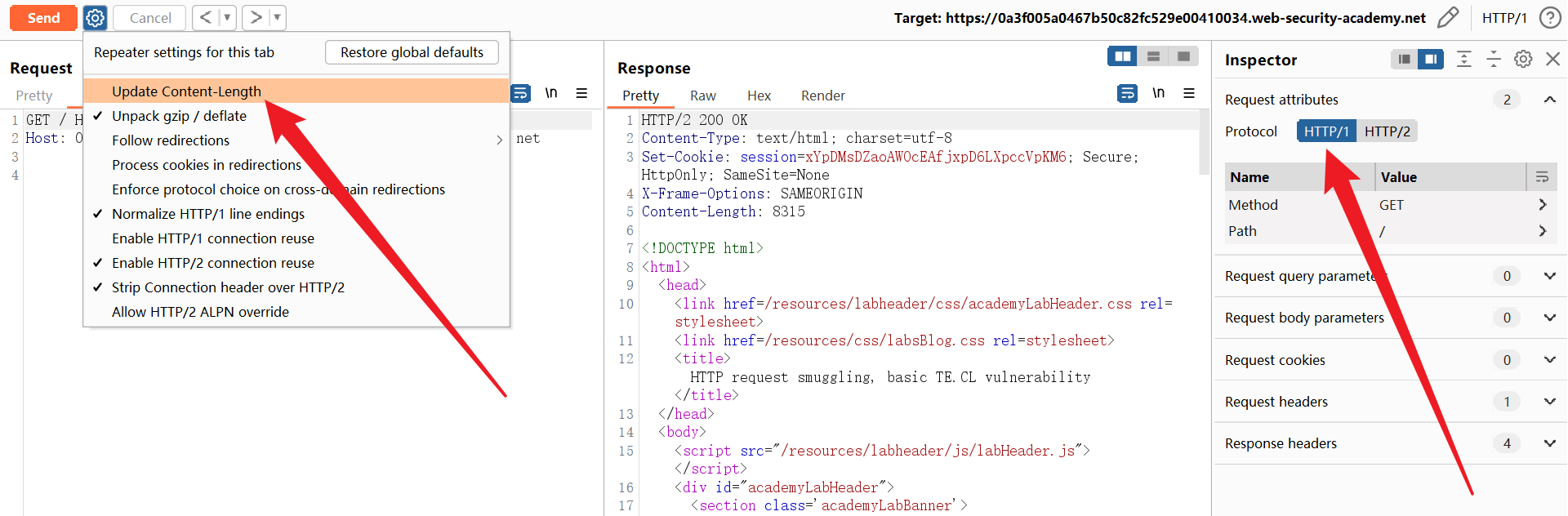Switch protocol to HTTP/2 in Inspector
The image size is (1568, 516).
[x=1387, y=131]
